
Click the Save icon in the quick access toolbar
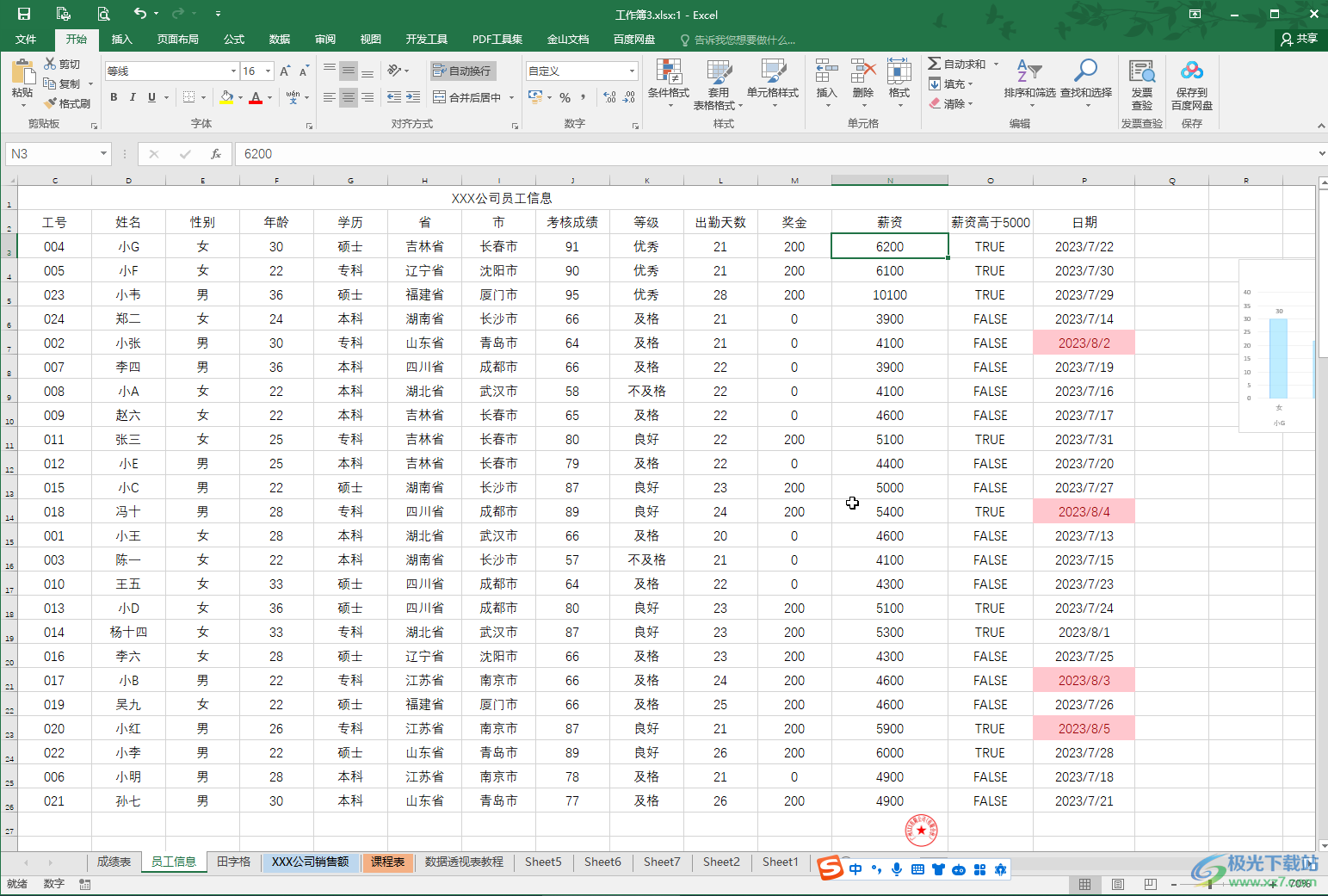pos(24,14)
